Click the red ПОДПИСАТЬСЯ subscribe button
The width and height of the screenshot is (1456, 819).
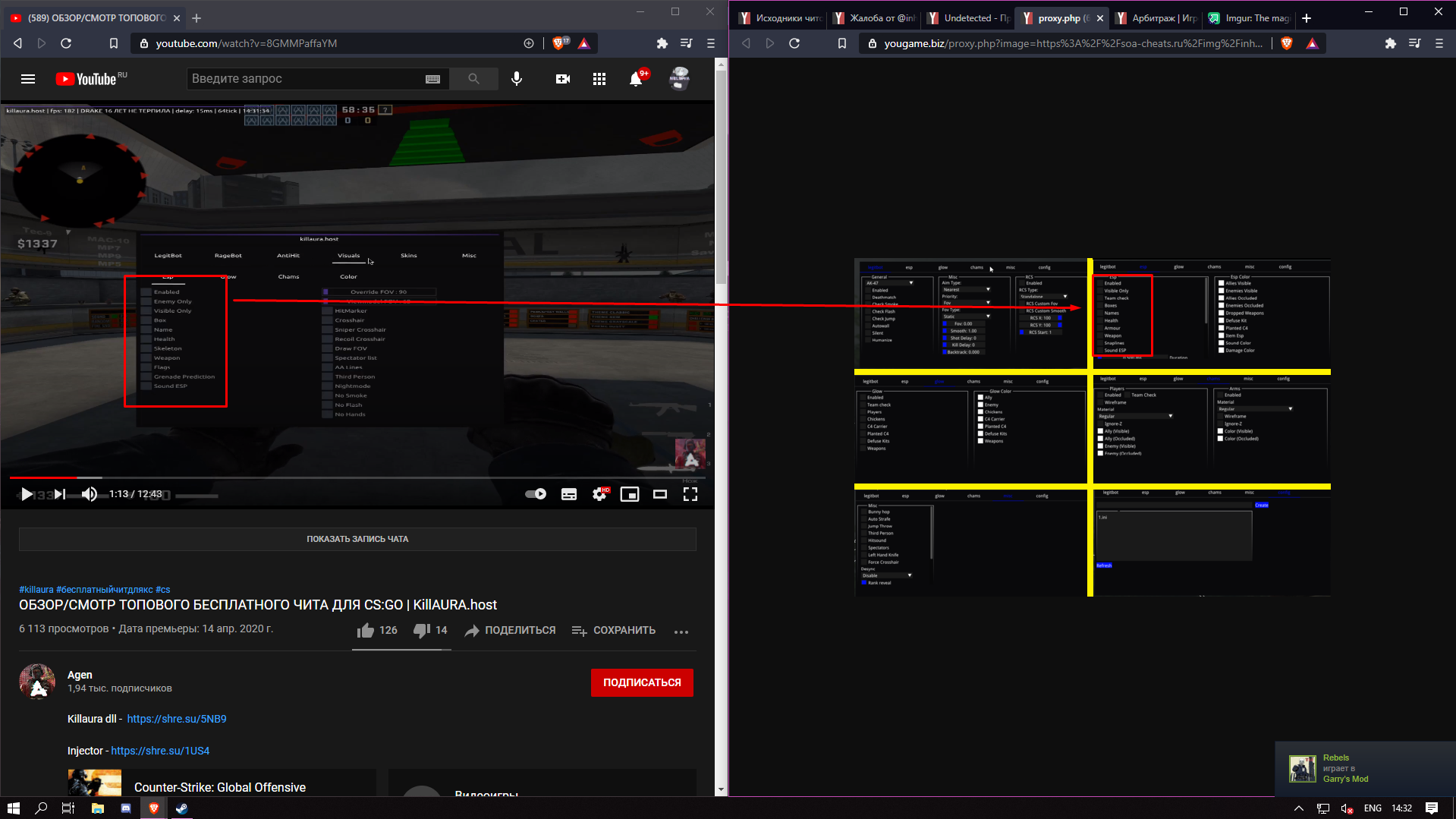[x=642, y=682]
